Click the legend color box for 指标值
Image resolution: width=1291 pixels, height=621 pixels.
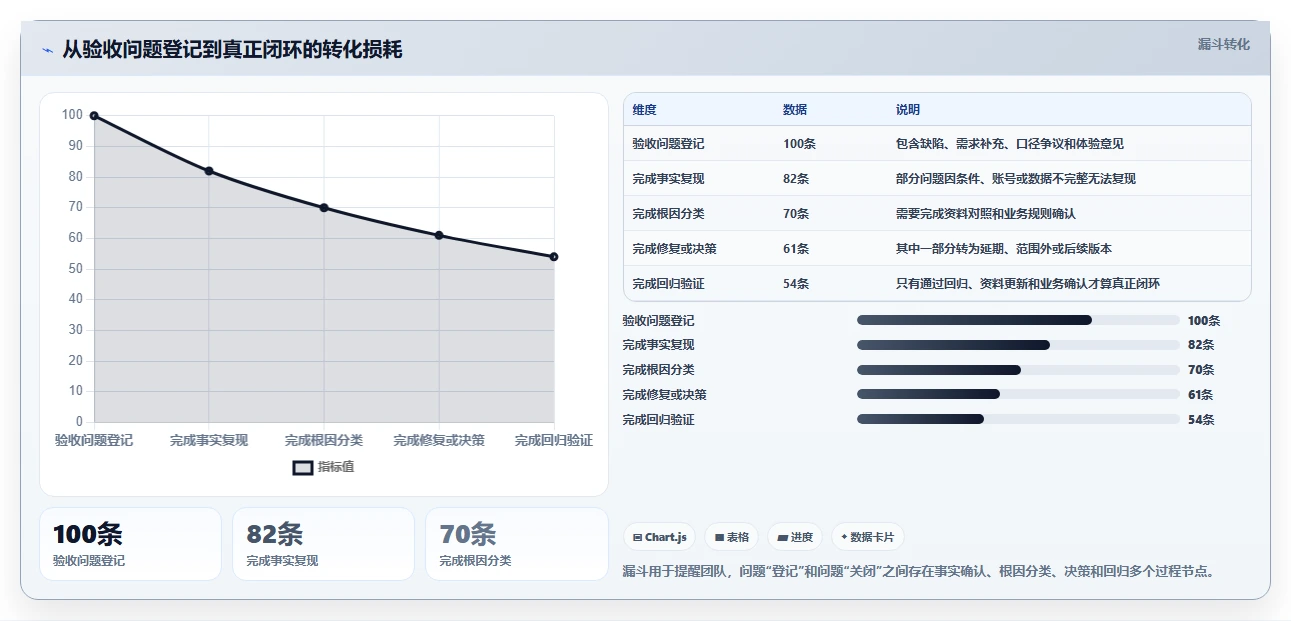tap(303, 467)
